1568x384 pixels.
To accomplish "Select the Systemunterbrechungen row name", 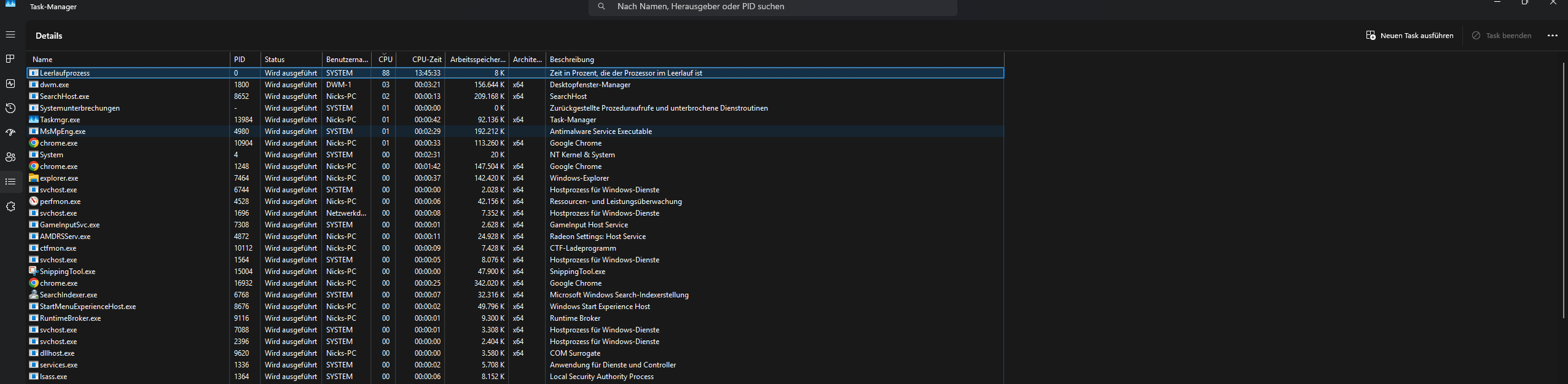I will coord(80,108).
